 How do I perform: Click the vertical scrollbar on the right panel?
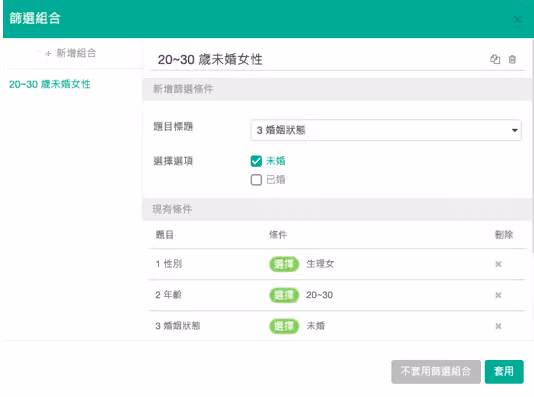coord(532,146)
